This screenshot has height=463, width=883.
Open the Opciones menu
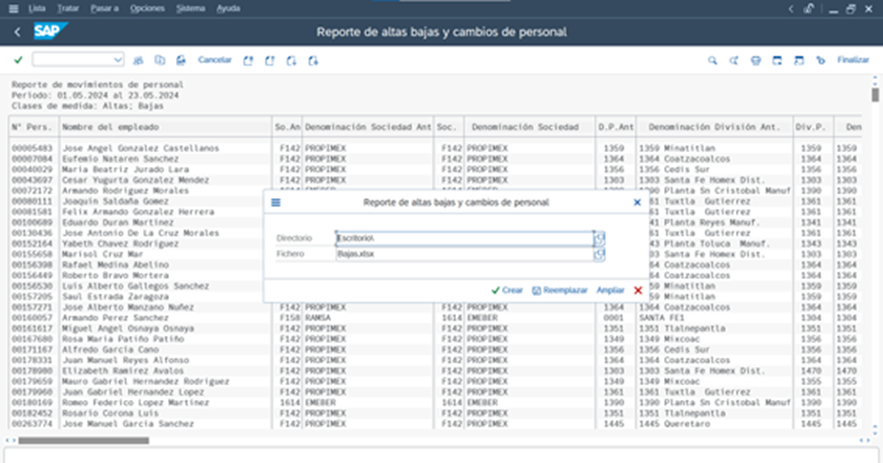[x=147, y=7]
